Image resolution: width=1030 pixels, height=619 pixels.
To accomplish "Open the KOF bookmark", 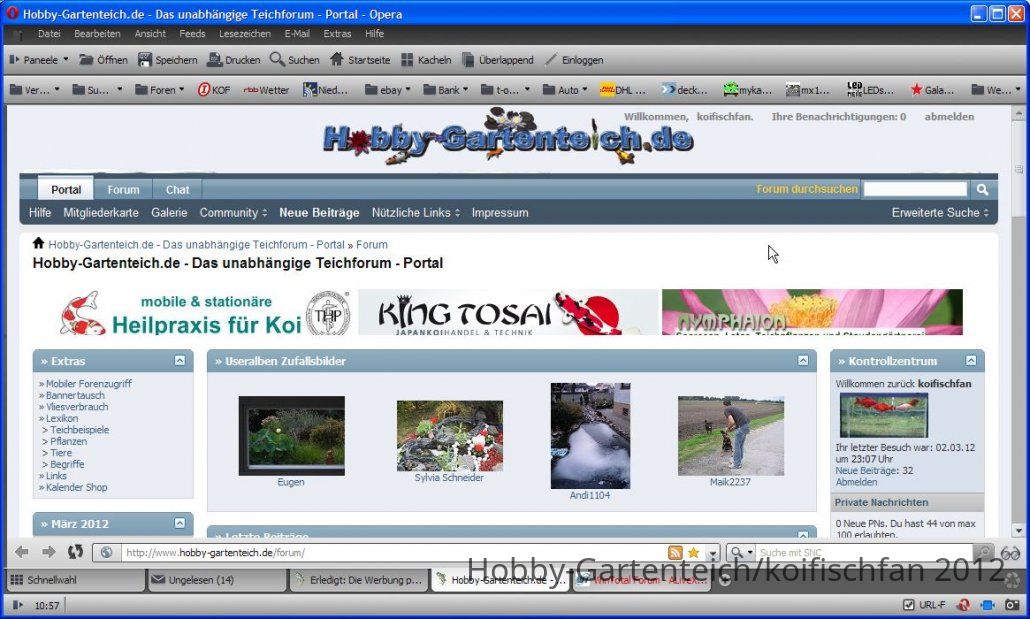I will [x=213, y=90].
